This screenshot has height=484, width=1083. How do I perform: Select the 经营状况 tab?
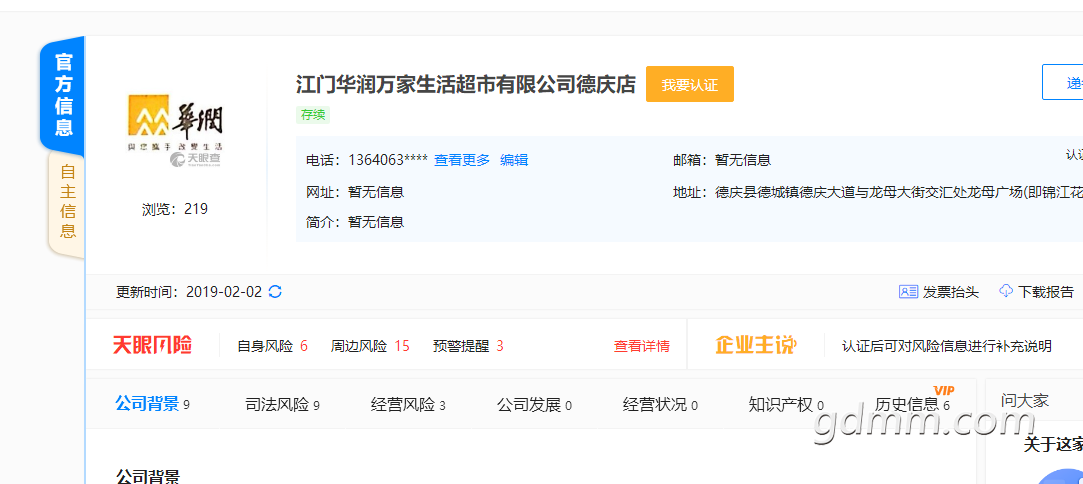coord(660,405)
